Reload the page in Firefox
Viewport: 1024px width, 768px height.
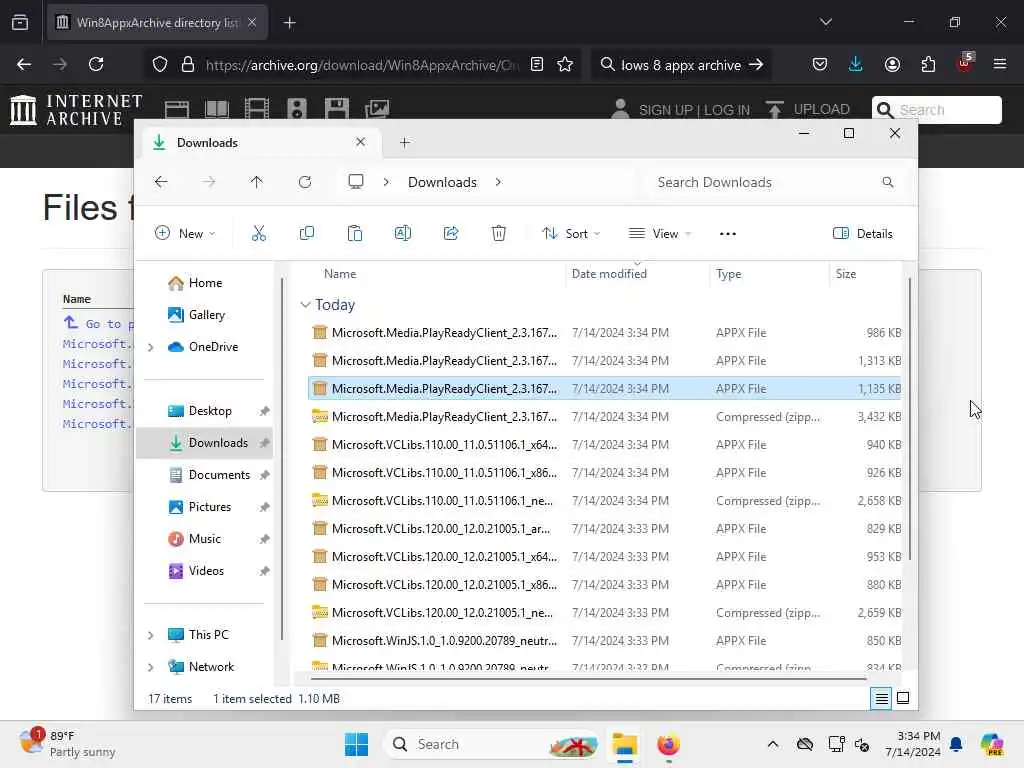tap(96, 64)
